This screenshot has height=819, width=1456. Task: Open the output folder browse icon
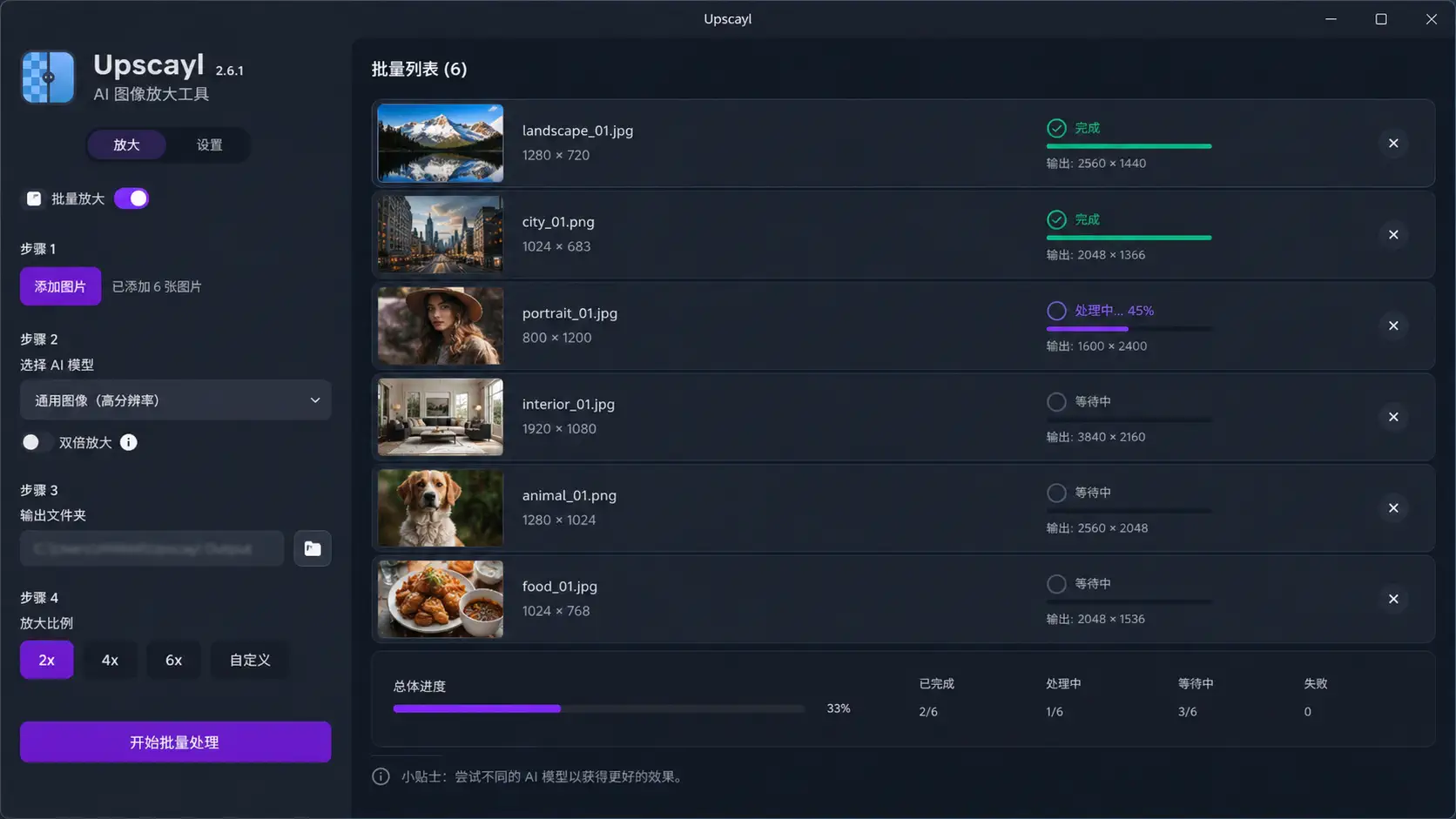click(x=313, y=548)
